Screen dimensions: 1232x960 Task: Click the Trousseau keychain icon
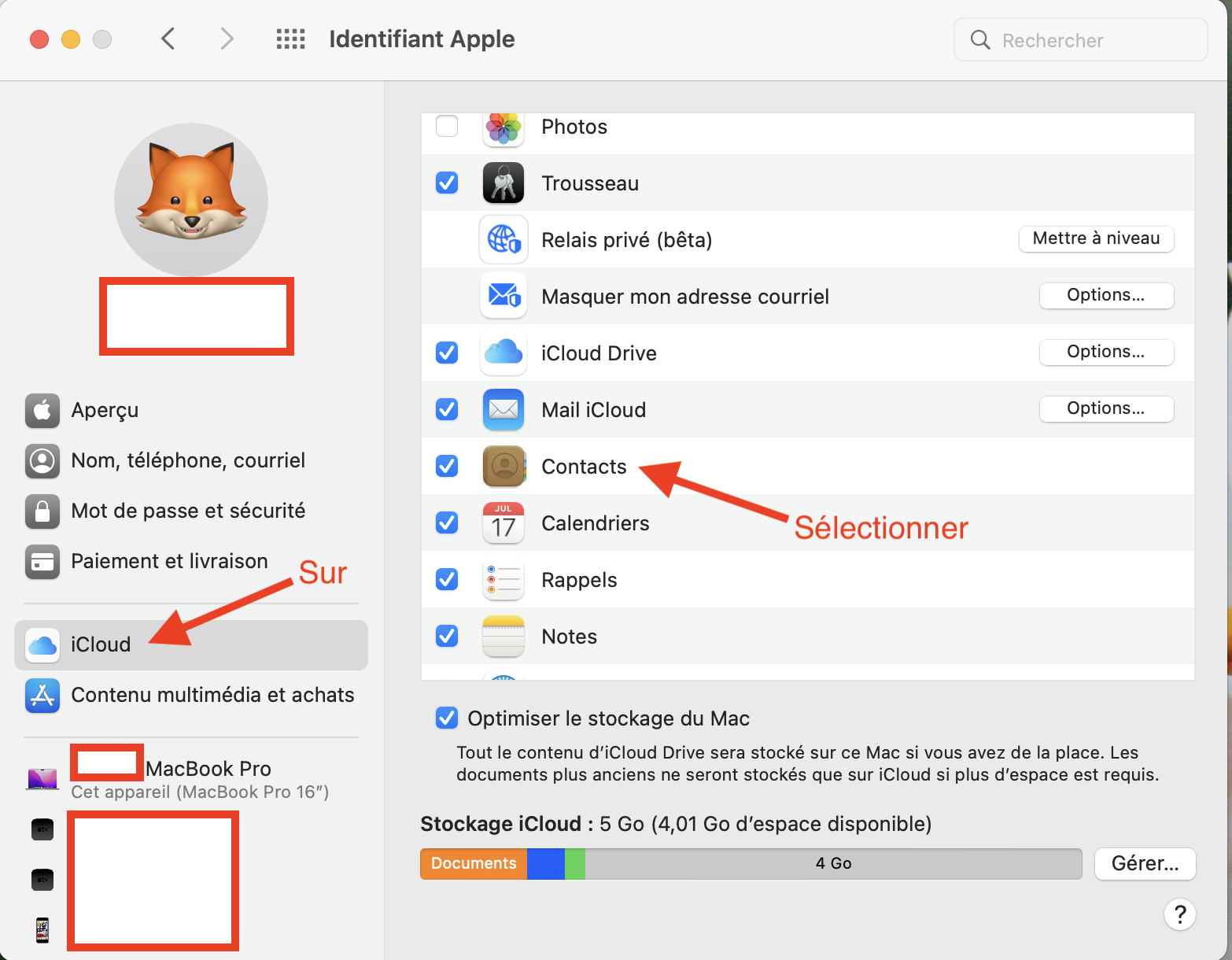(x=503, y=183)
